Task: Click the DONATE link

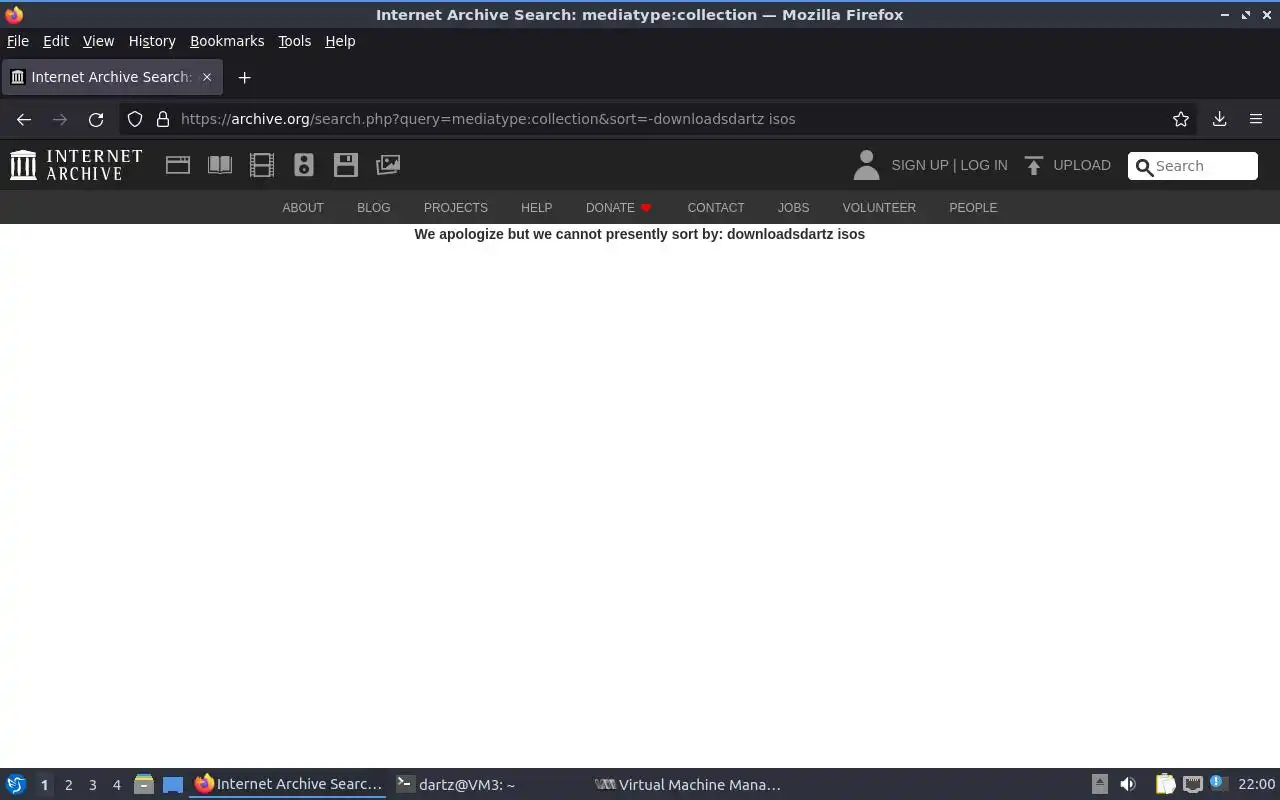Action: coord(618,208)
